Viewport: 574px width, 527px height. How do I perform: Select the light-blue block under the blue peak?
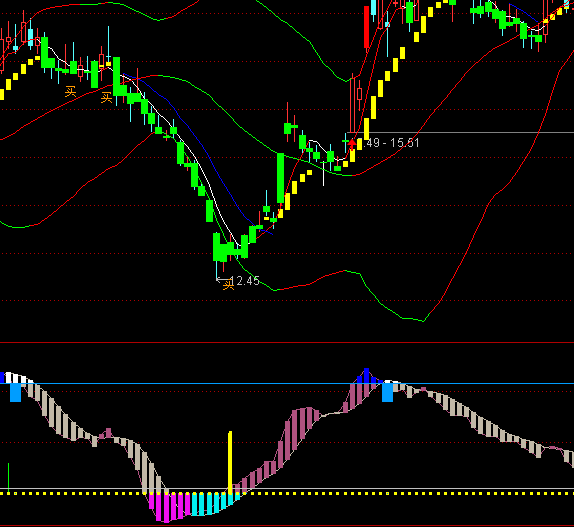[387, 392]
